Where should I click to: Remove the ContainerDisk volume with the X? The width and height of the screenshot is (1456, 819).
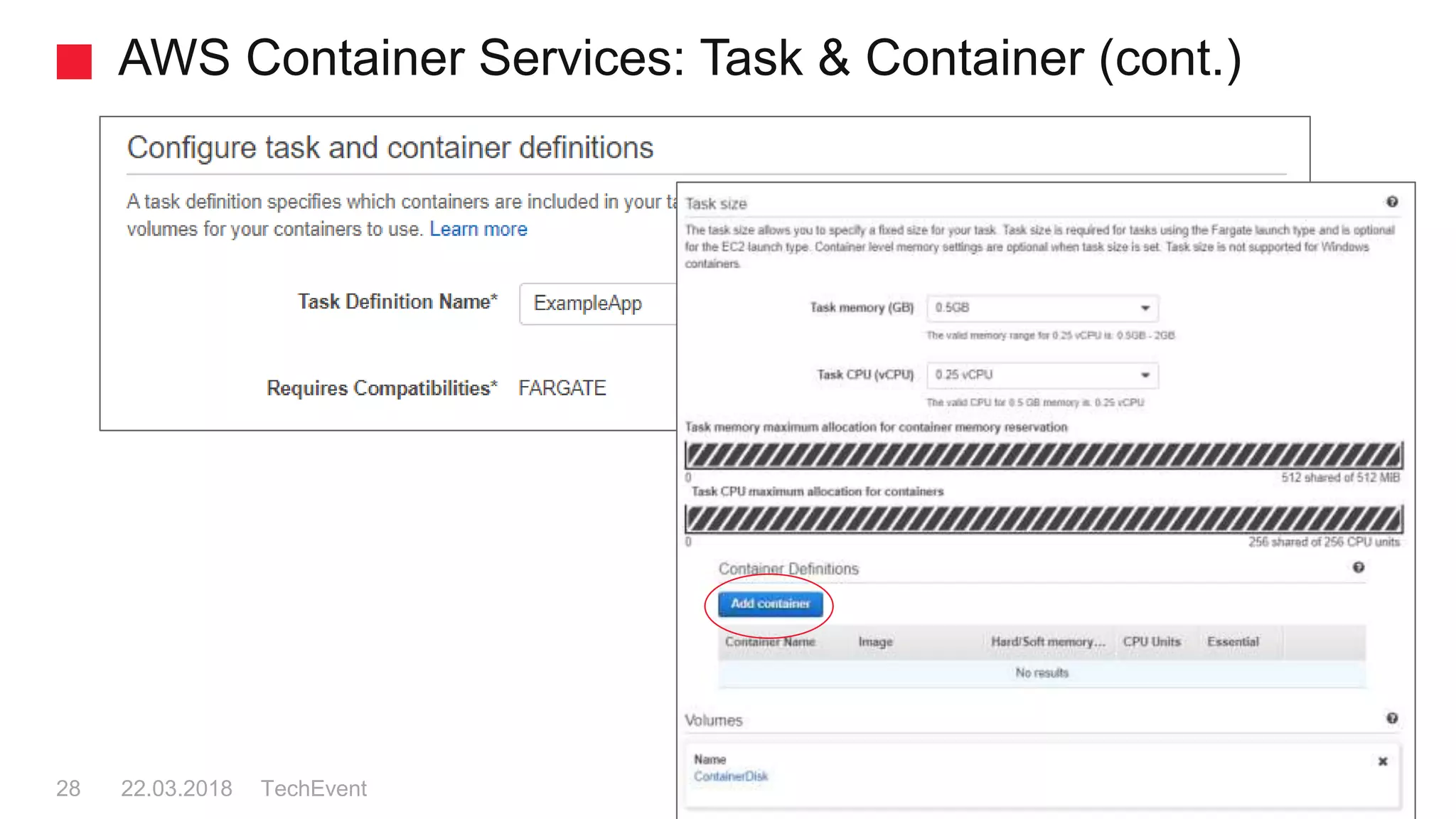pos(1383,761)
